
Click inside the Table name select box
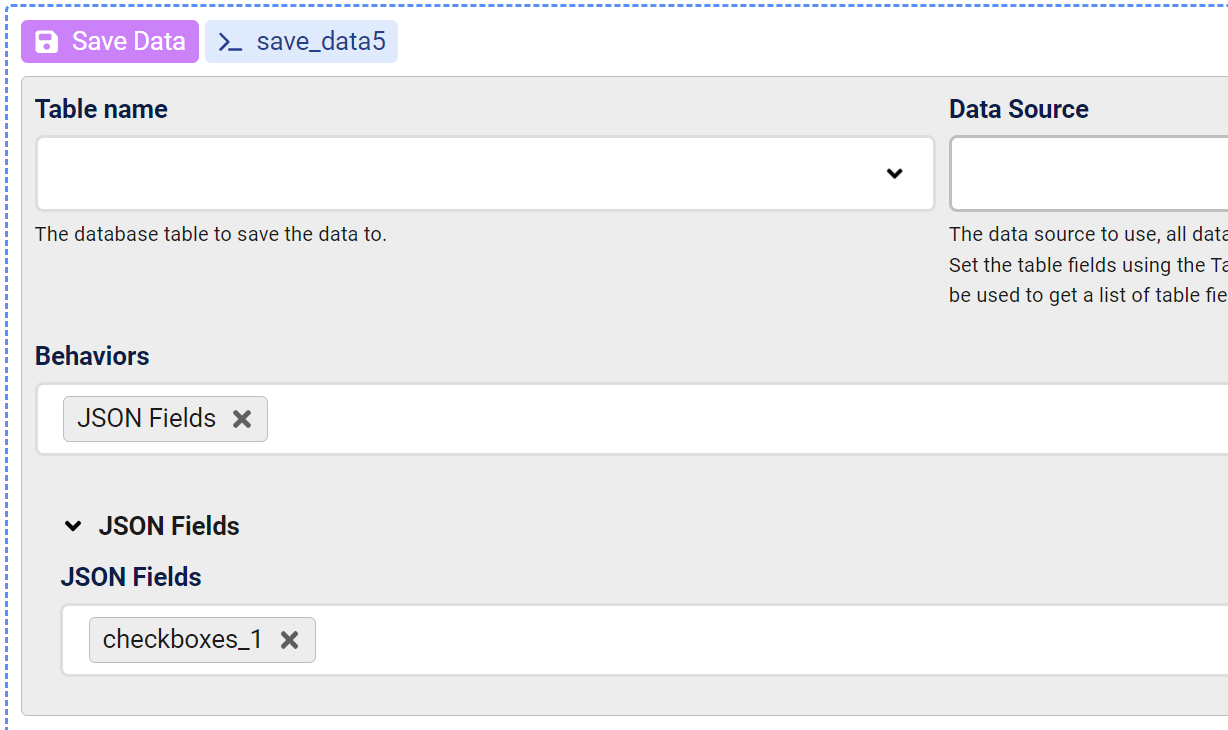click(450, 174)
